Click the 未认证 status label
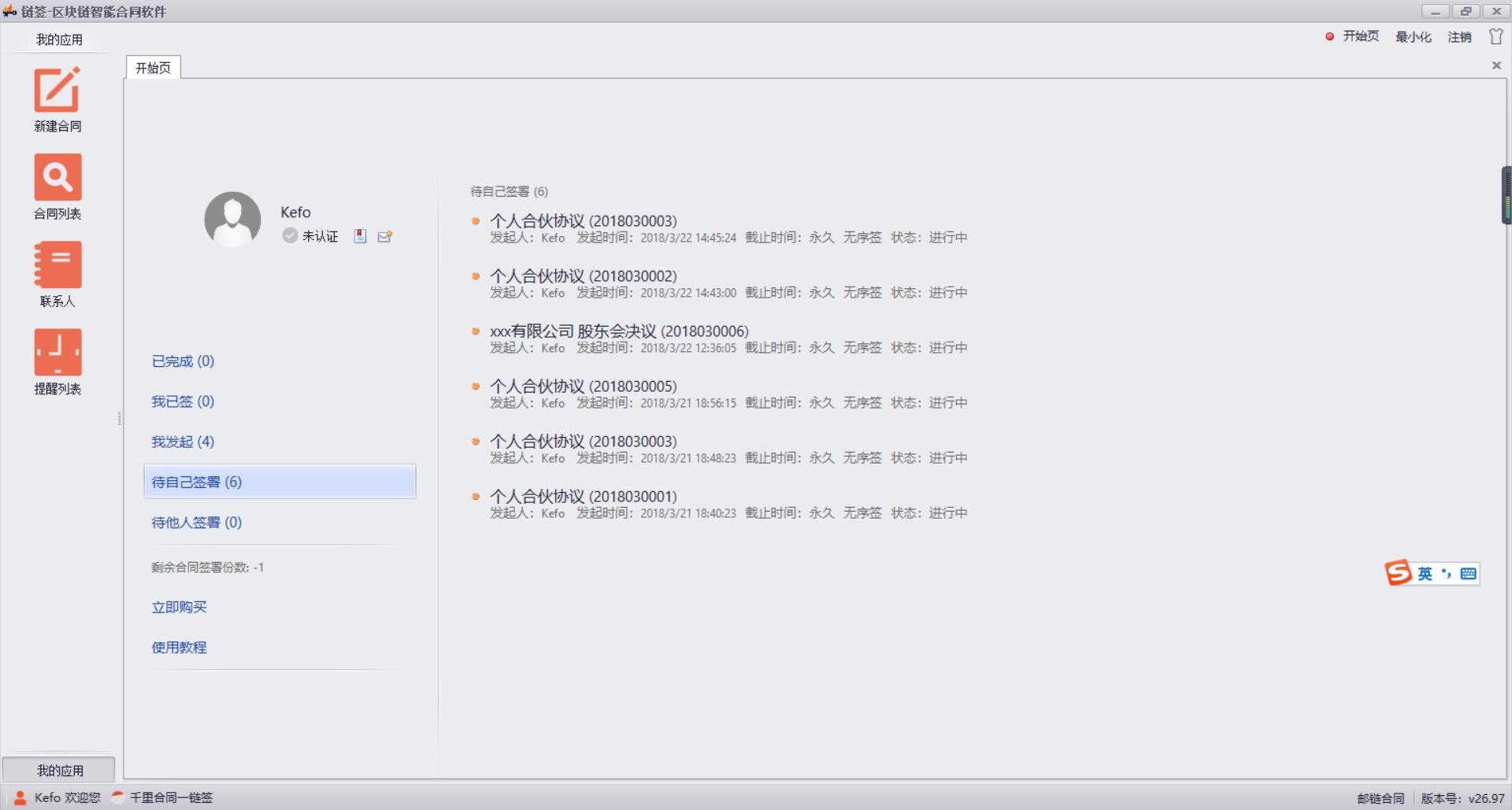 pyautogui.click(x=320, y=236)
